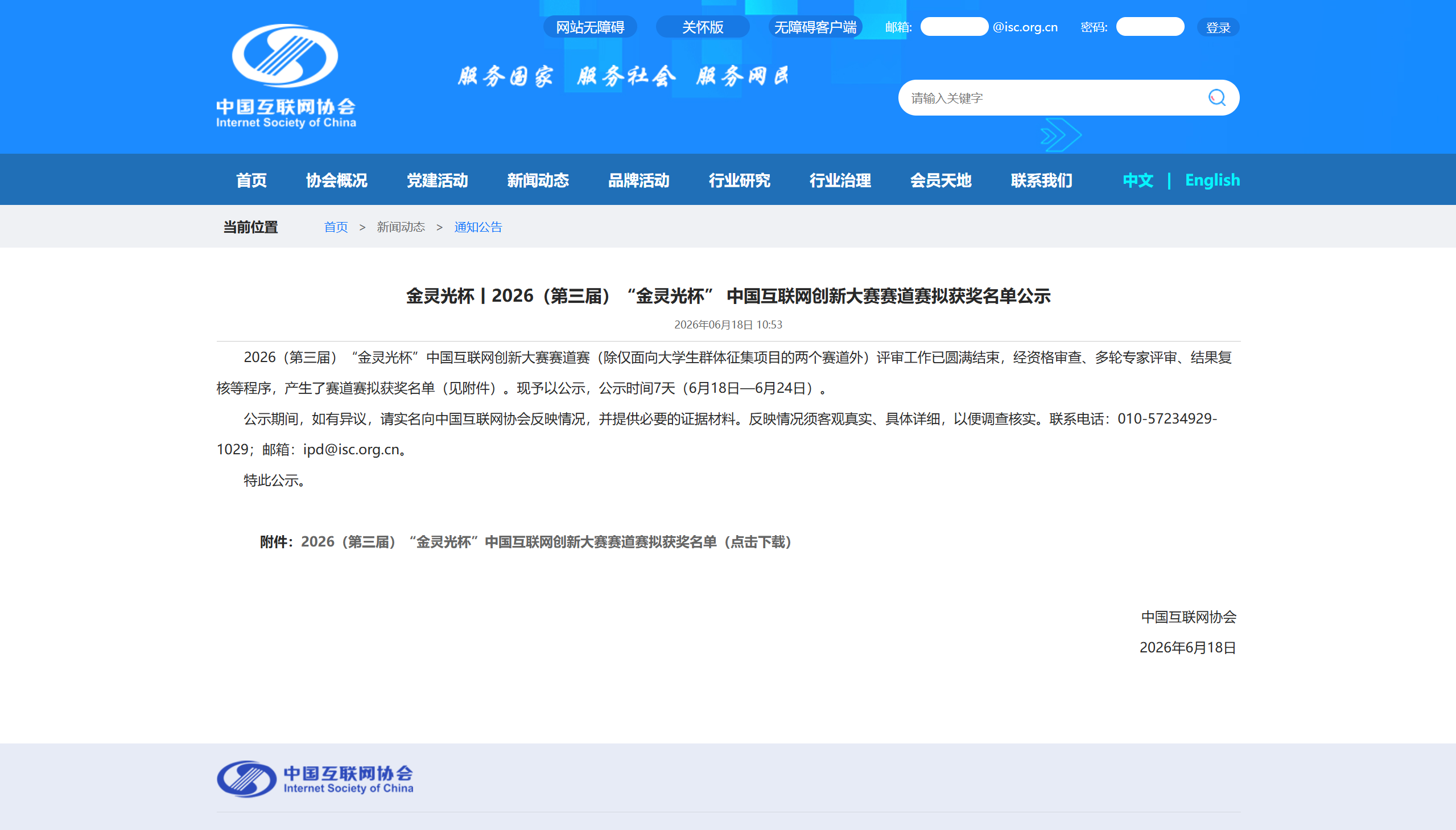Click the article title 金灵光杯 heading
The height and width of the screenshot is (830, 1456).
[728, 296]
